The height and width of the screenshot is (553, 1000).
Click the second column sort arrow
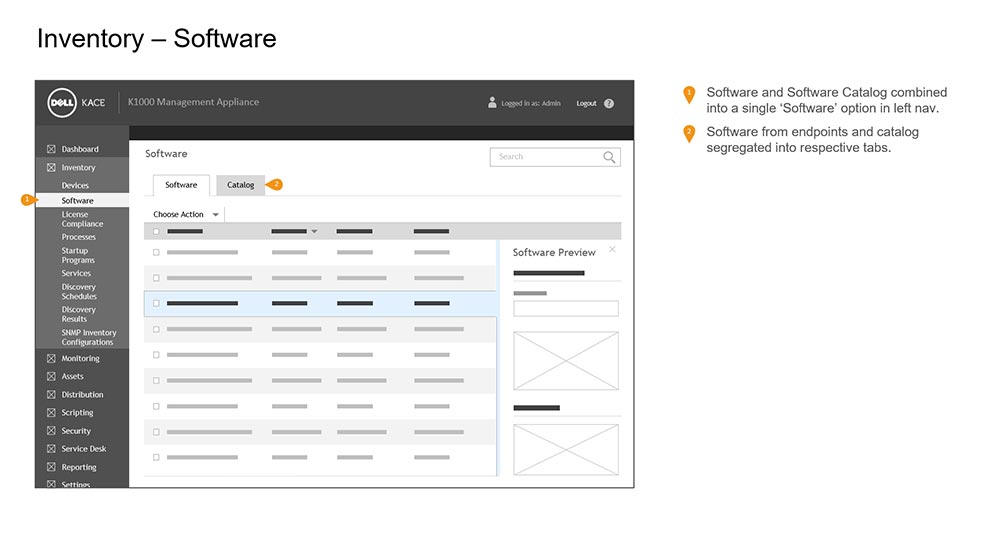[x=314, y=232]
